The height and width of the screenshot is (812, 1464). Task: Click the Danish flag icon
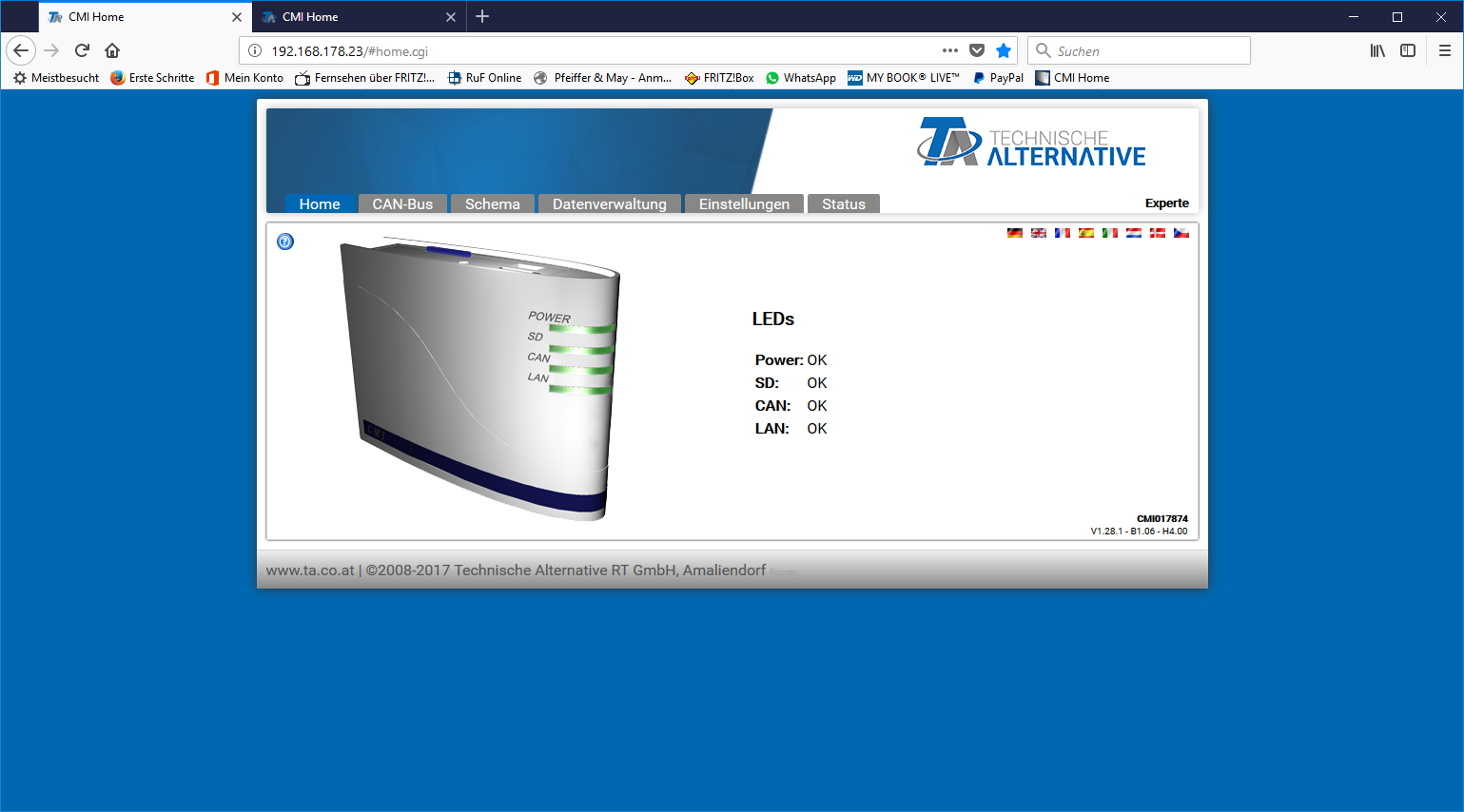pyautogui.click(x=1157, y=233)
